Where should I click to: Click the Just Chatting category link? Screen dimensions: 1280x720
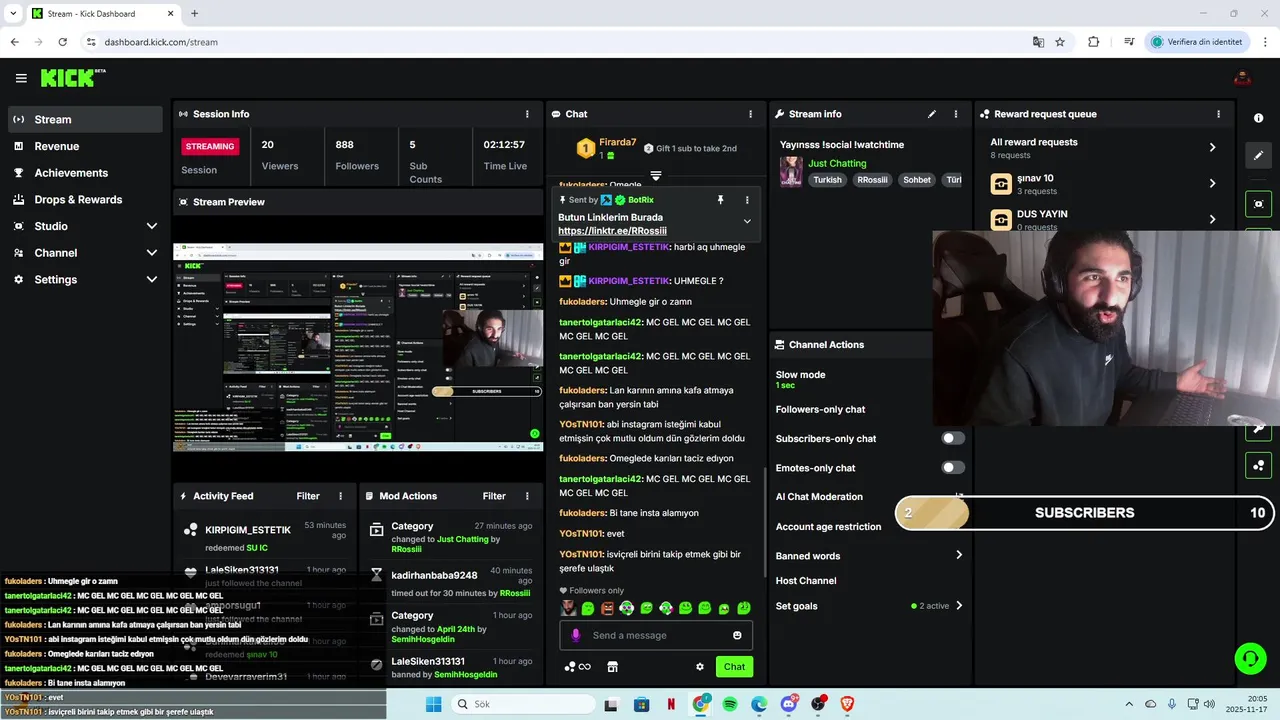(837, 163)
